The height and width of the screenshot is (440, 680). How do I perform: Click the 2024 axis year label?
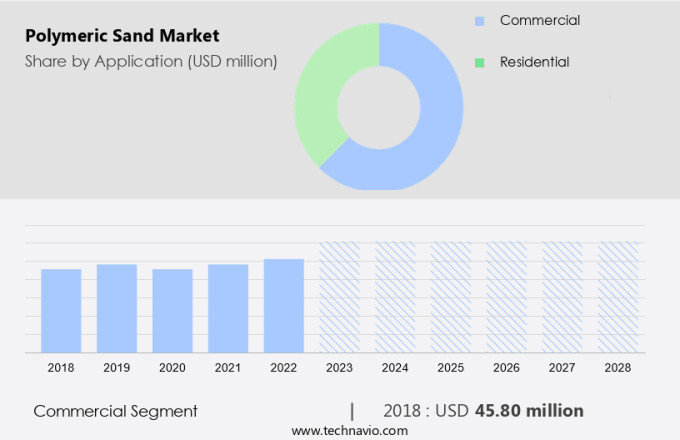point(395,368)
